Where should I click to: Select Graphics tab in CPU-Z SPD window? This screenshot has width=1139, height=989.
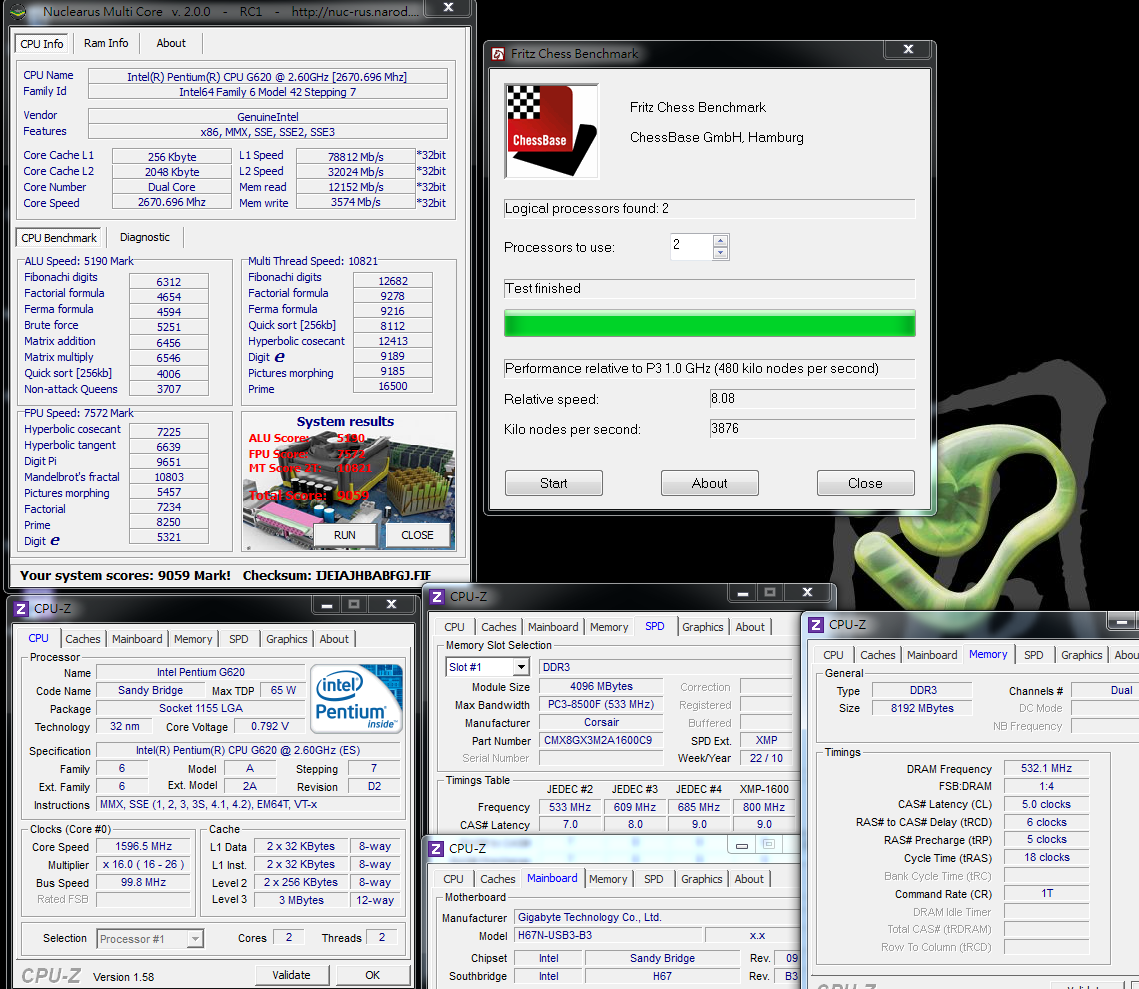click(702, 627)
